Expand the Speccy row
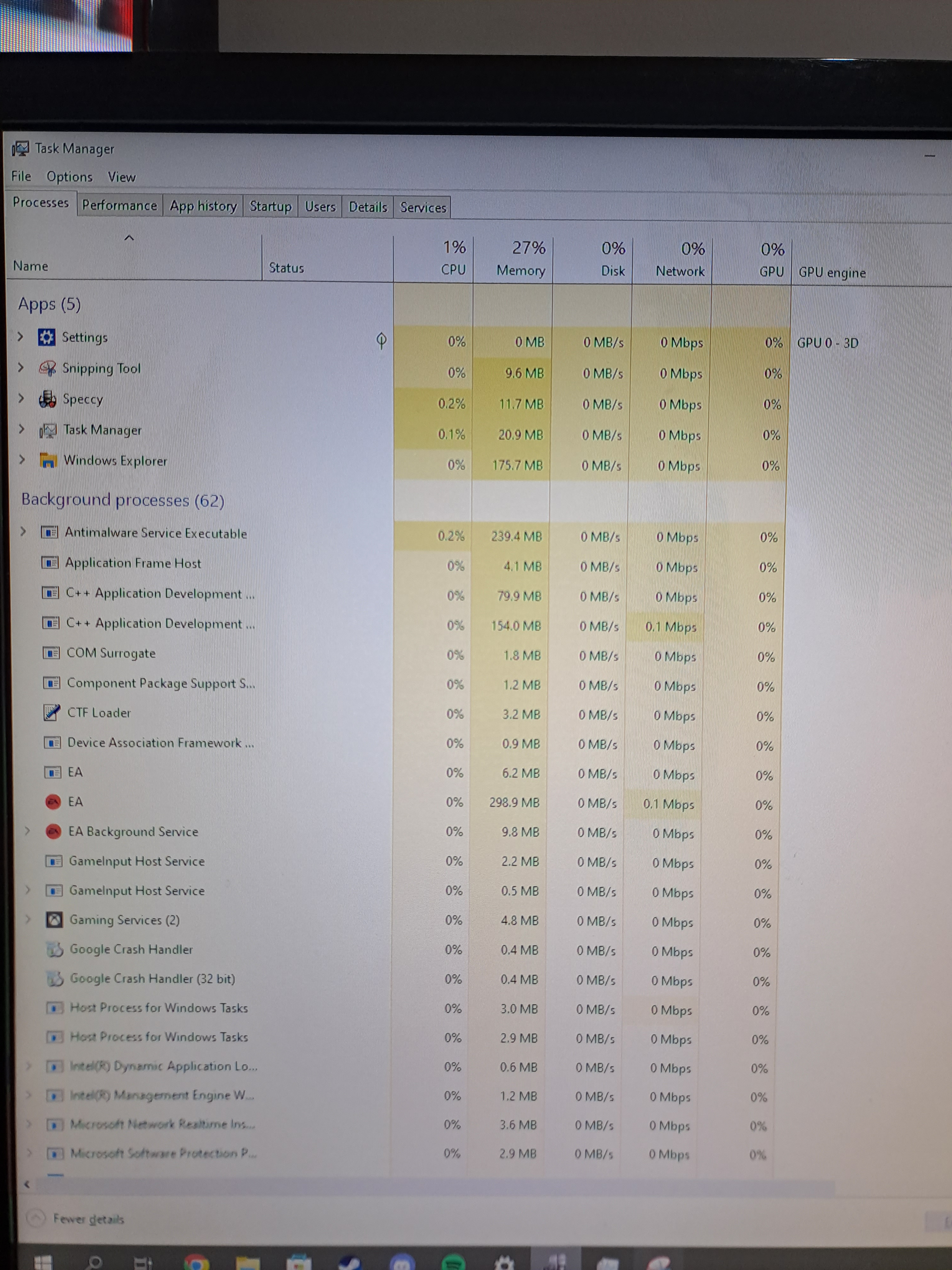 coord(22,398)
